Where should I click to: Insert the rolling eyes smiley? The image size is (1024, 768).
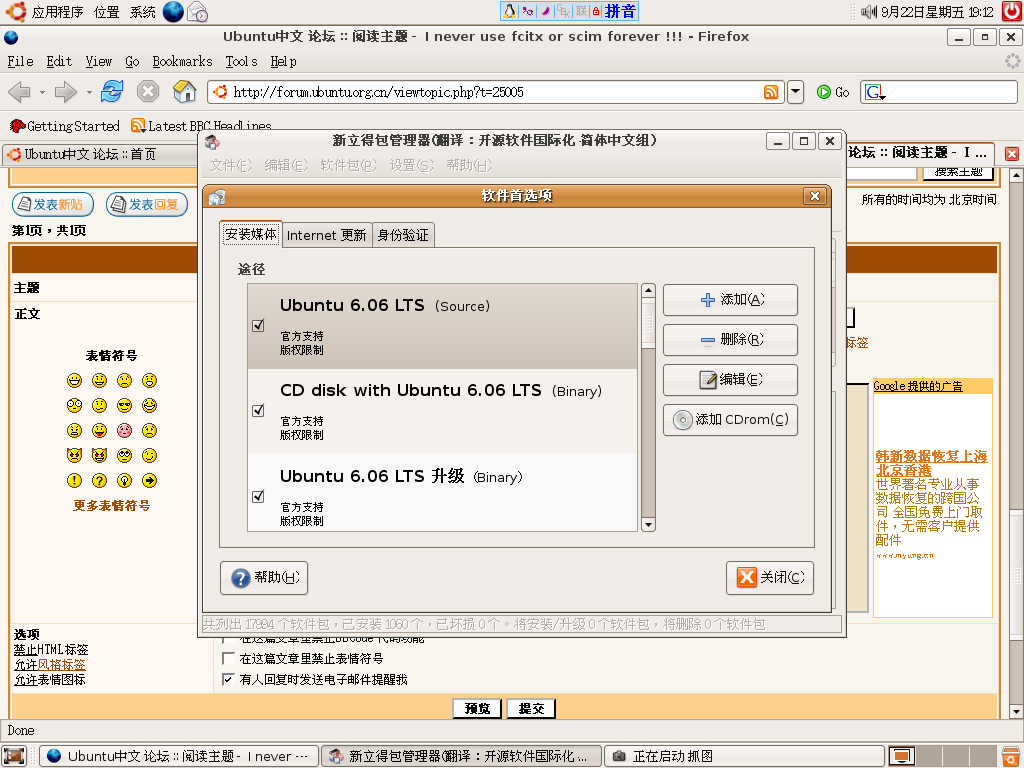click(124, 455)
